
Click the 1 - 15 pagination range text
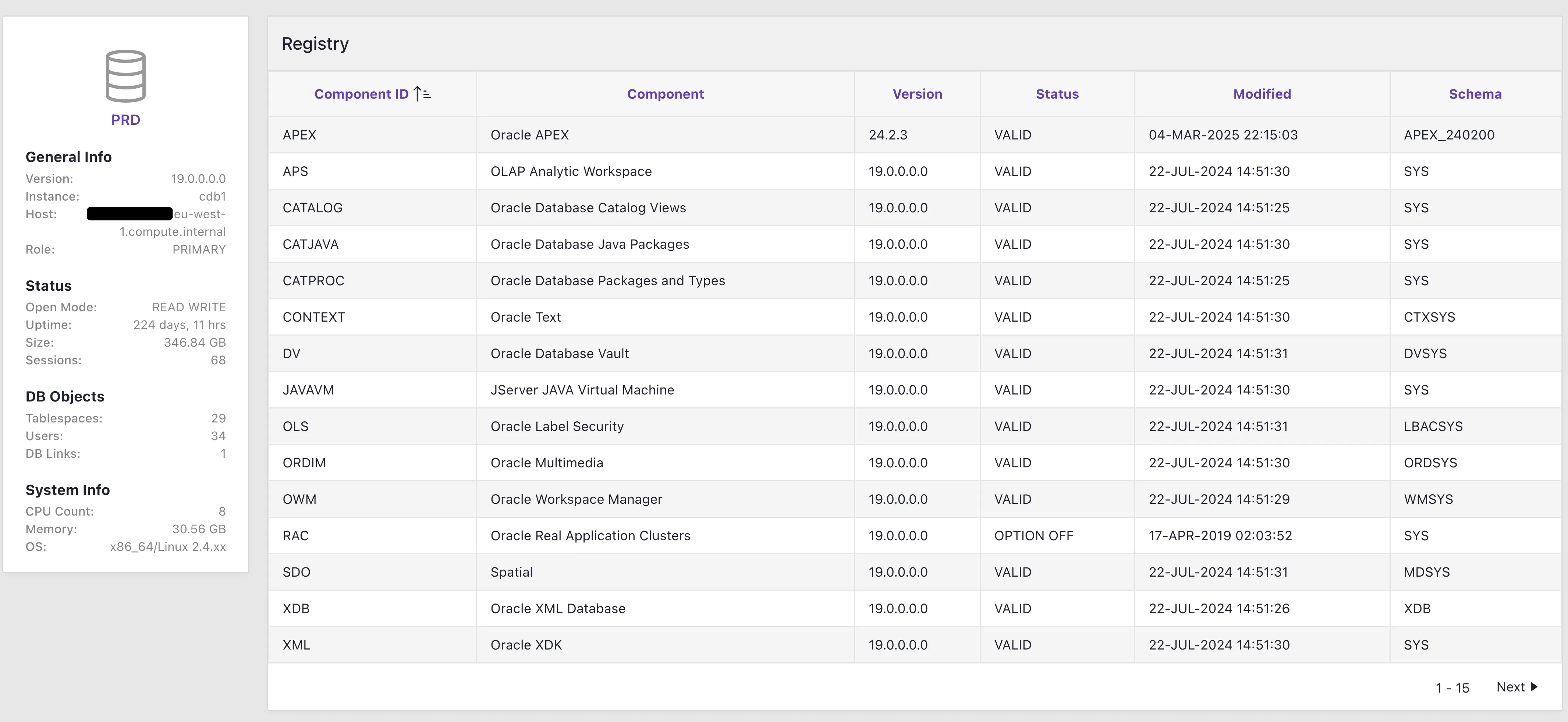pyautogui.click(x=1452, y=688)
